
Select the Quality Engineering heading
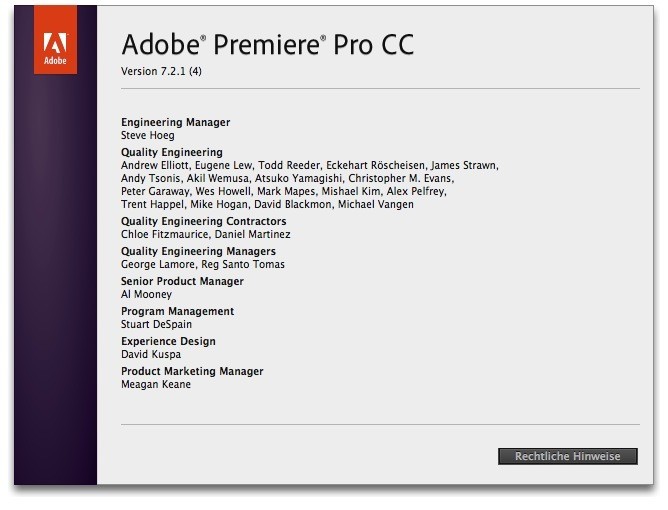click(x=171, y=152)
